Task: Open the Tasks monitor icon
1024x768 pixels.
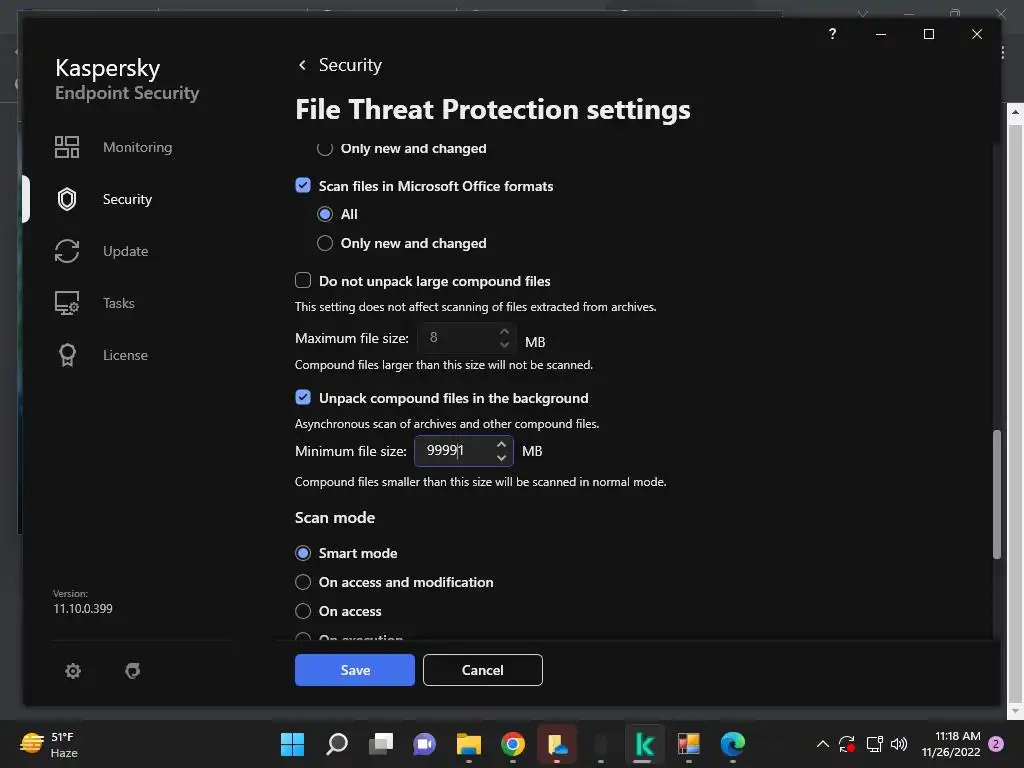Action: tap(67, 303)
